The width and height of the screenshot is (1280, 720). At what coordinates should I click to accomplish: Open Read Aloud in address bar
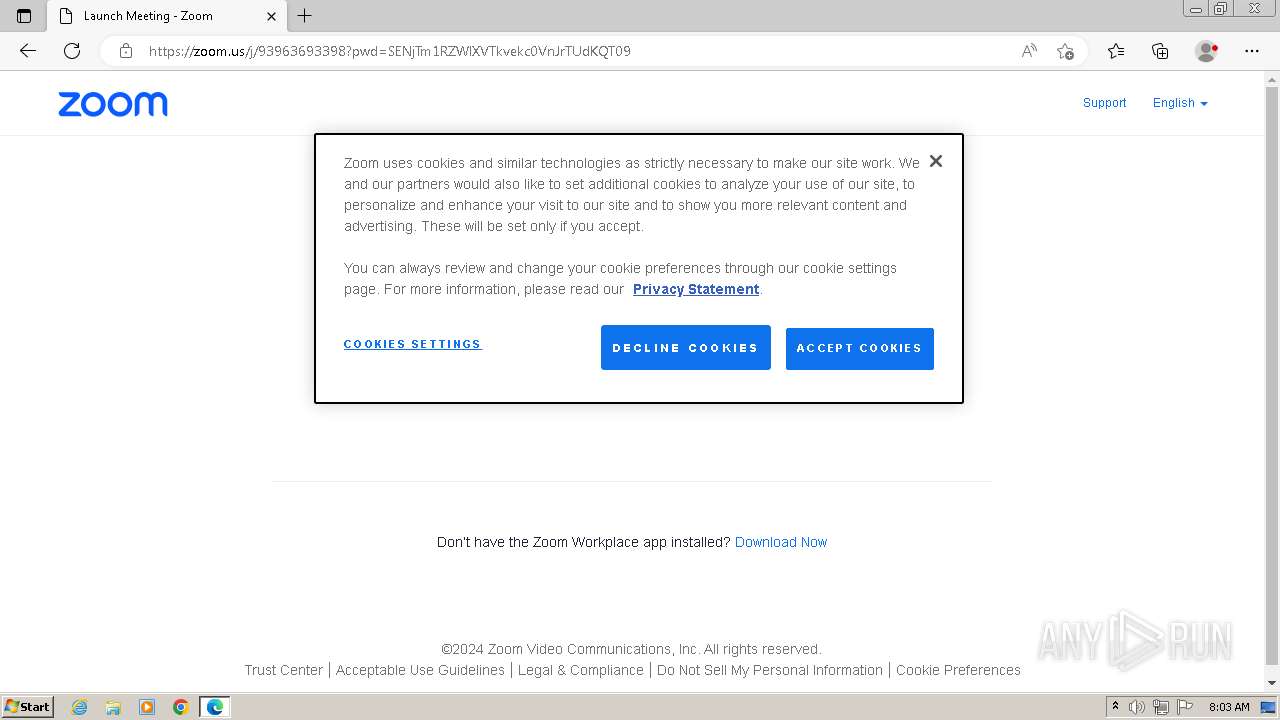click(x=1029, y=51)
